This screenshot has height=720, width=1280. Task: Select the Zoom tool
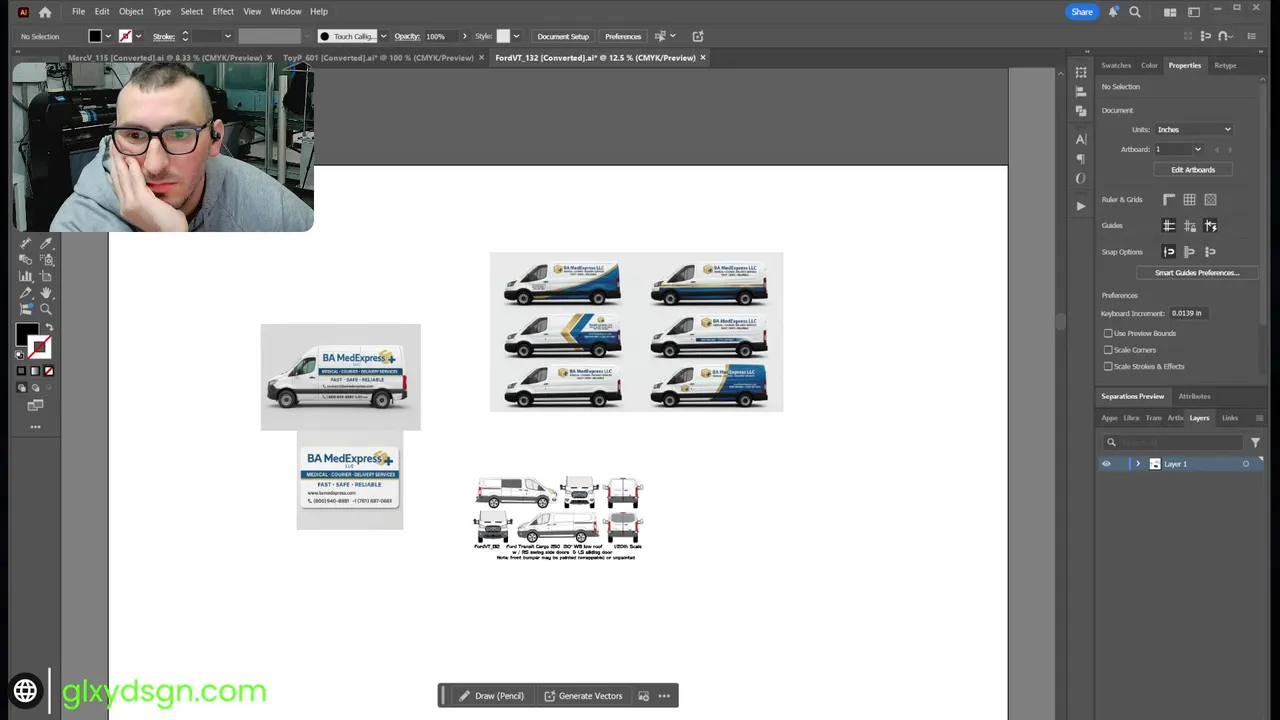[x=46, y=310]
